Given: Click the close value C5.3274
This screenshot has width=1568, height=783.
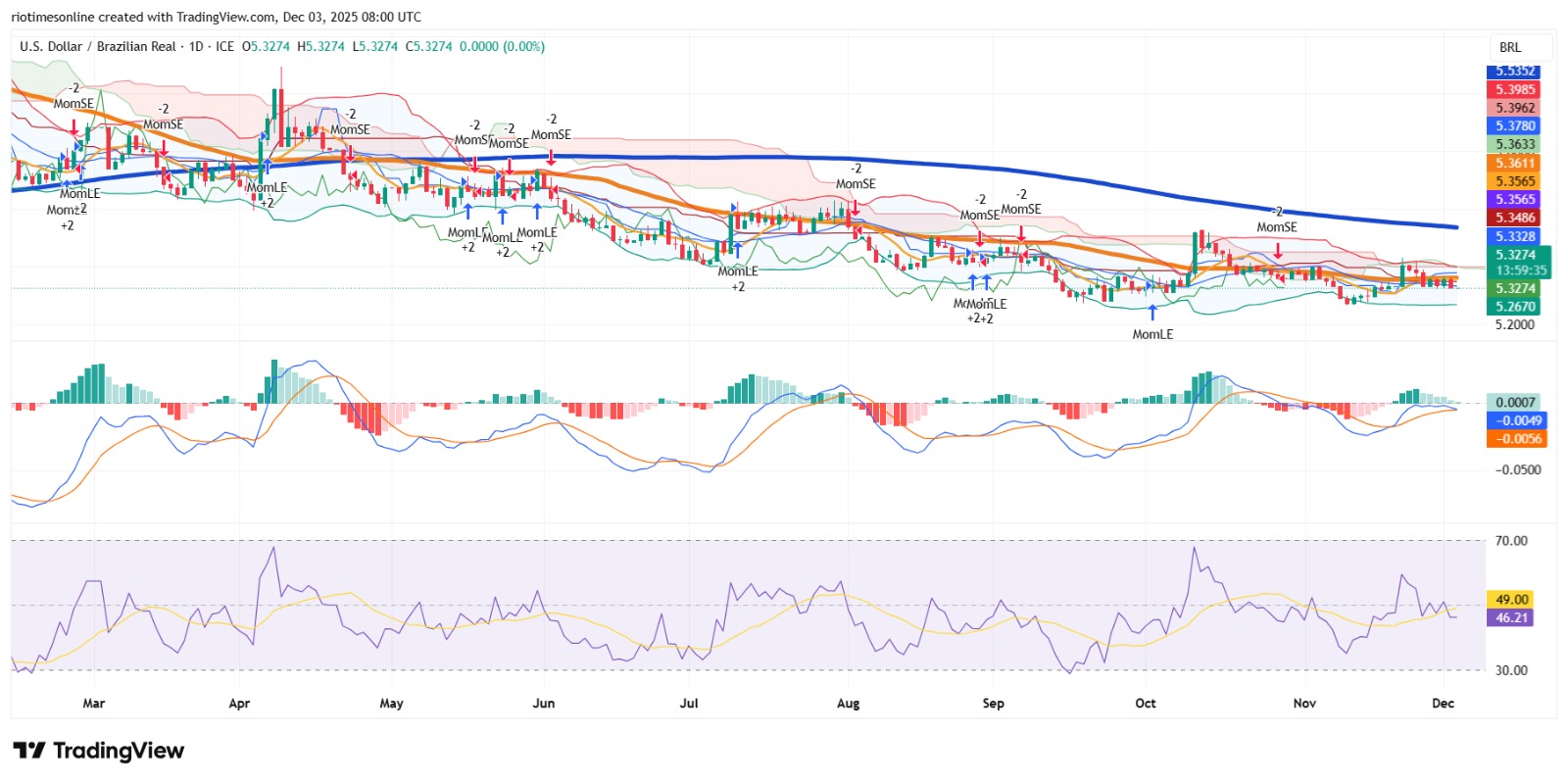Looking at the screenshot, I should (429, 46).
